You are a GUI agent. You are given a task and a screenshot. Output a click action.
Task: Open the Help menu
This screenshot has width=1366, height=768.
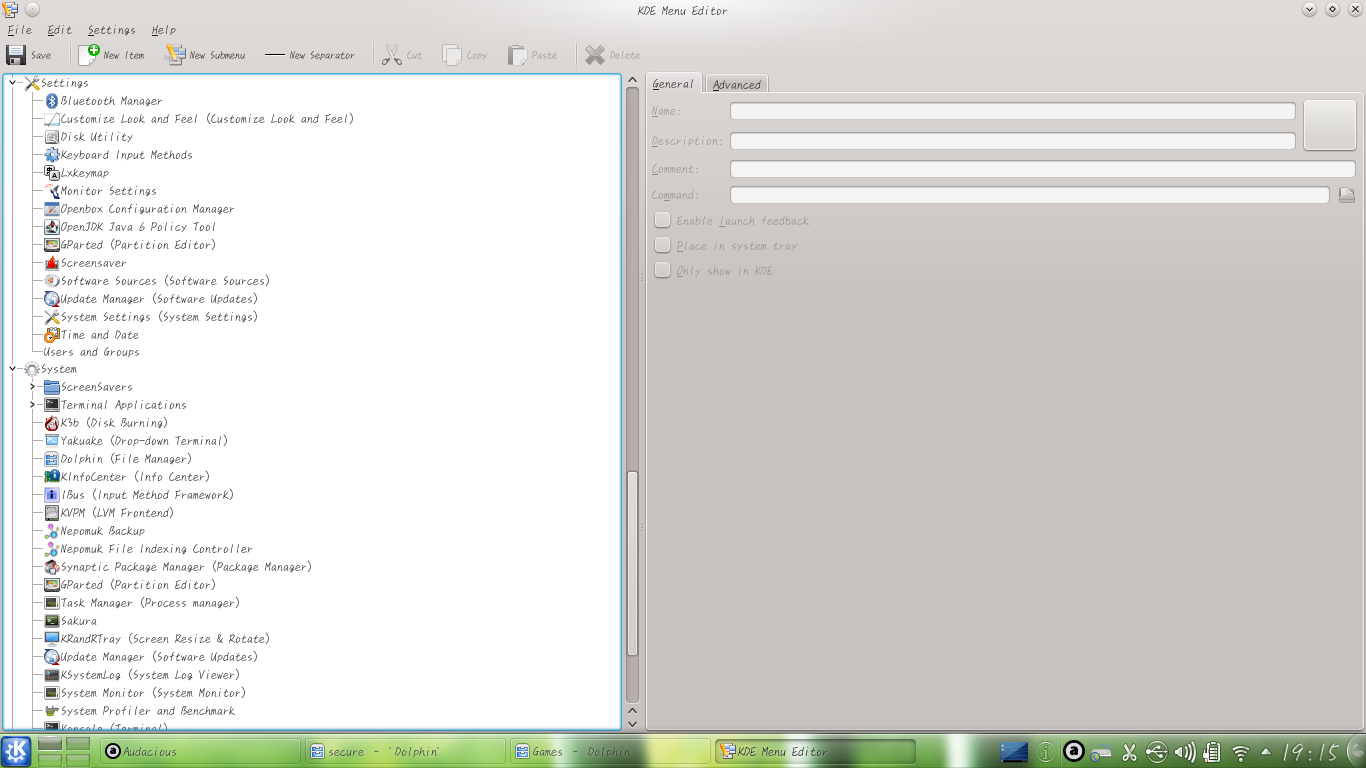pos(163,30)
